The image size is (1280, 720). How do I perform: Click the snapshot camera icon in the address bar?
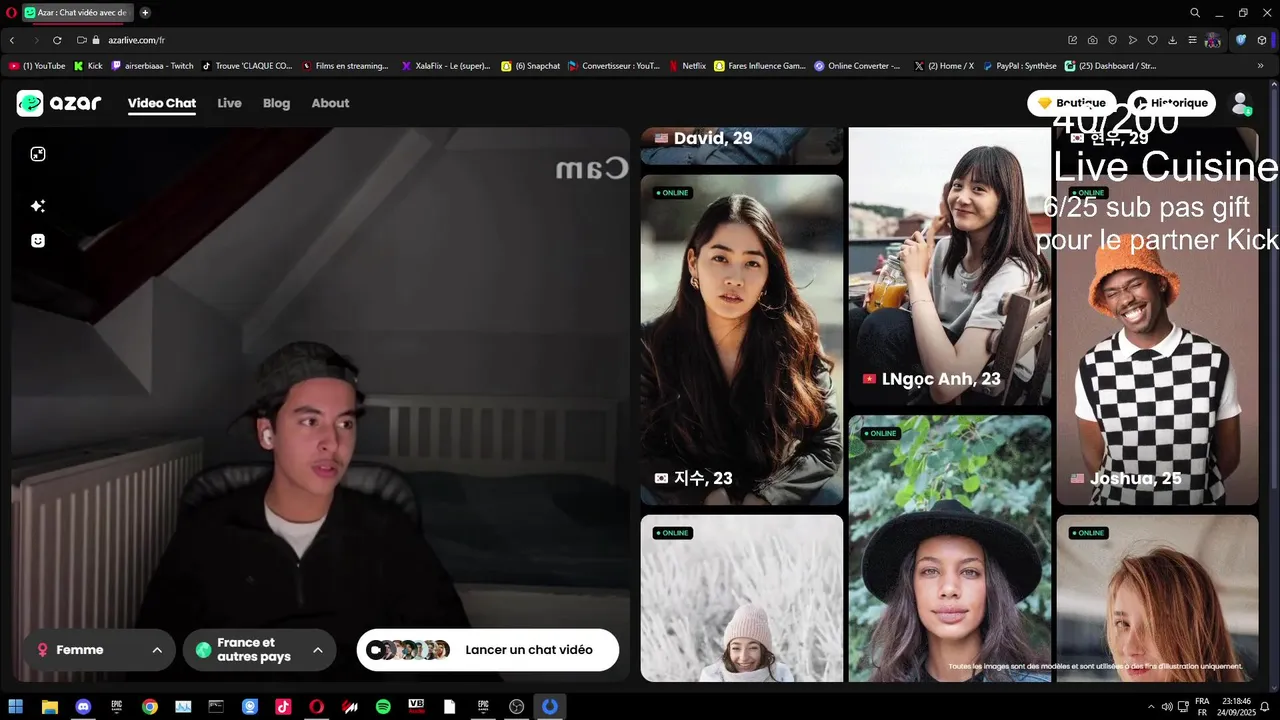tap(1093, 40)
